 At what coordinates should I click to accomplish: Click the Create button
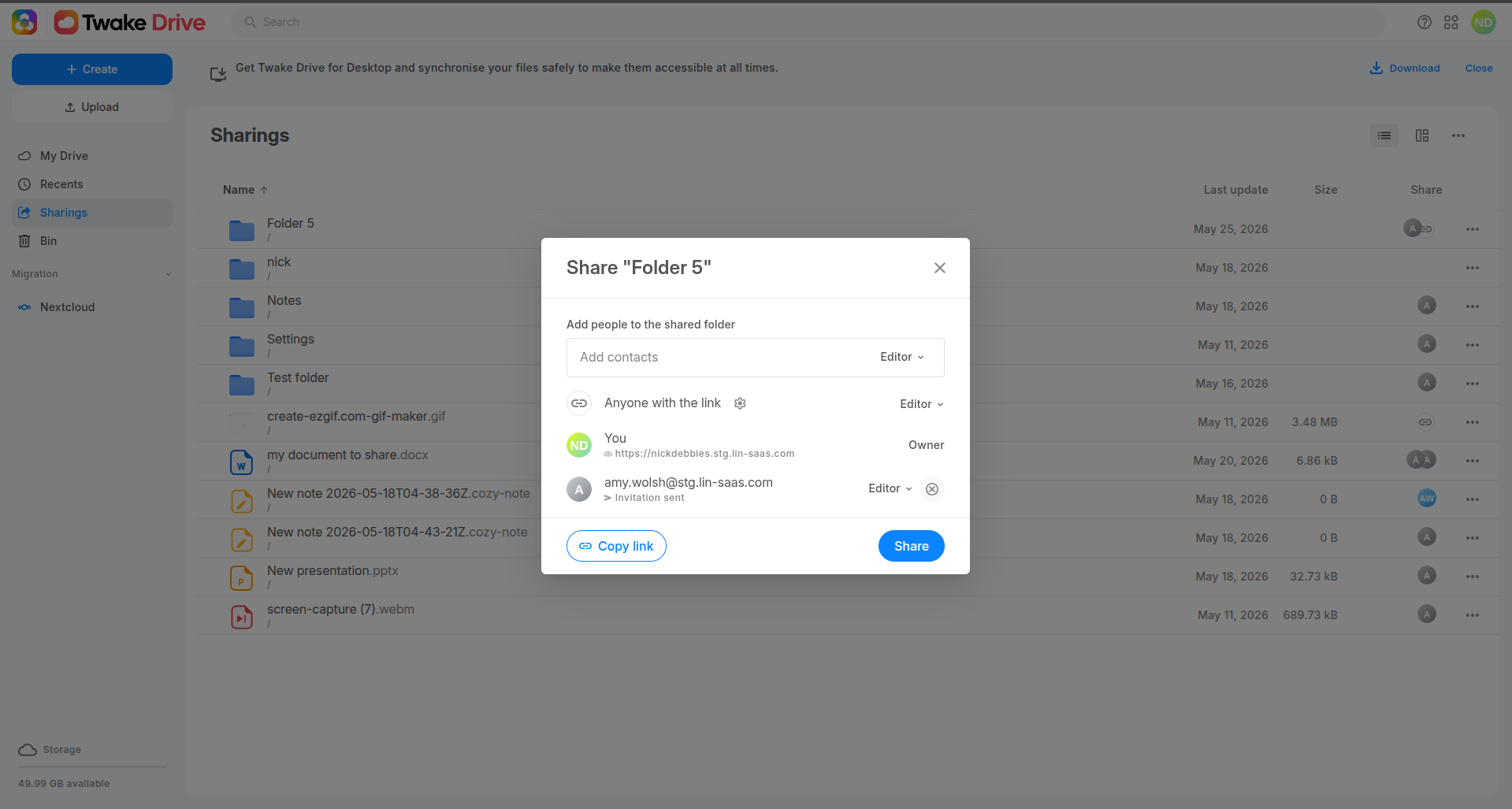coord(92,69)
